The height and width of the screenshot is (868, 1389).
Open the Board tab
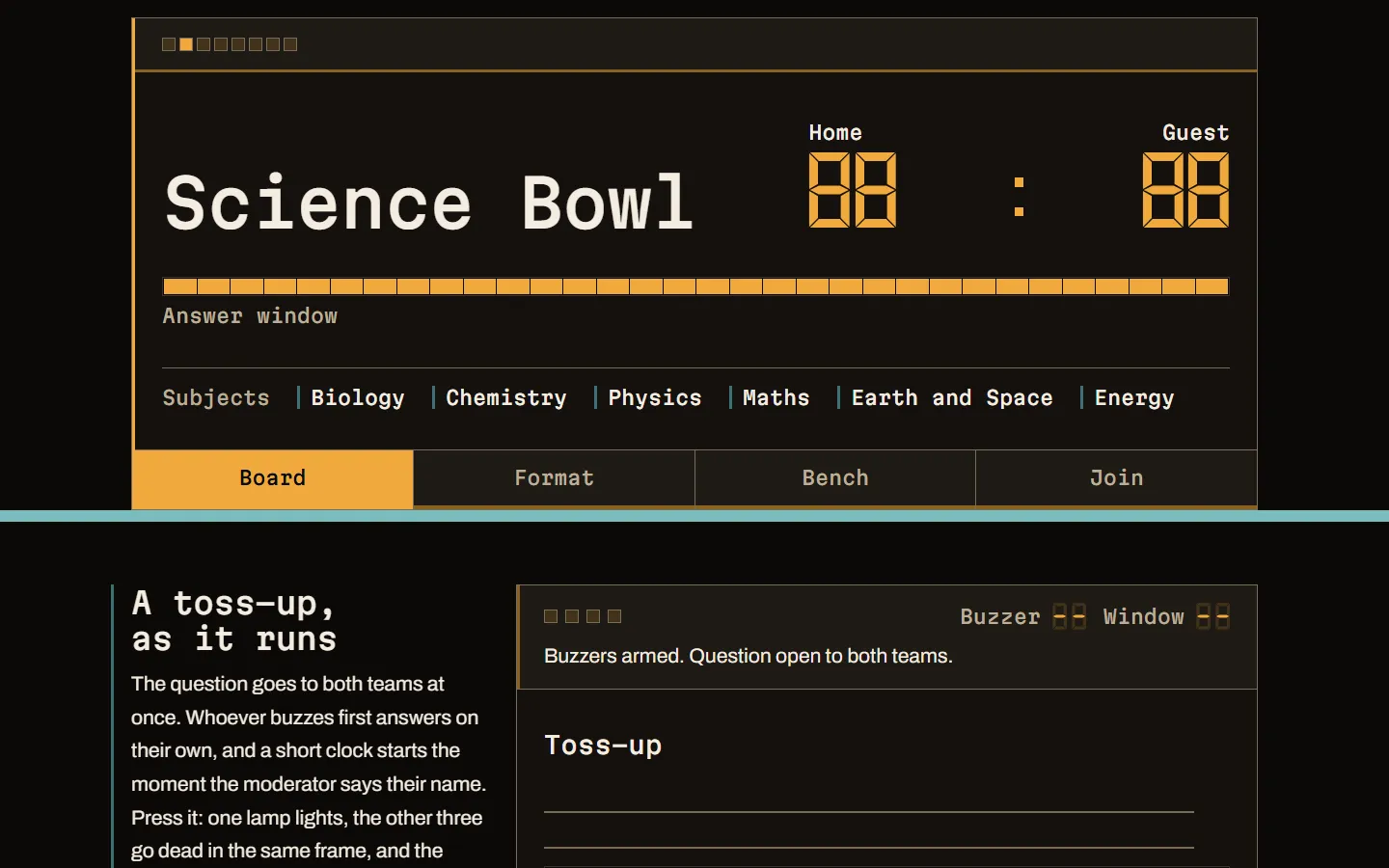point(273,478)
